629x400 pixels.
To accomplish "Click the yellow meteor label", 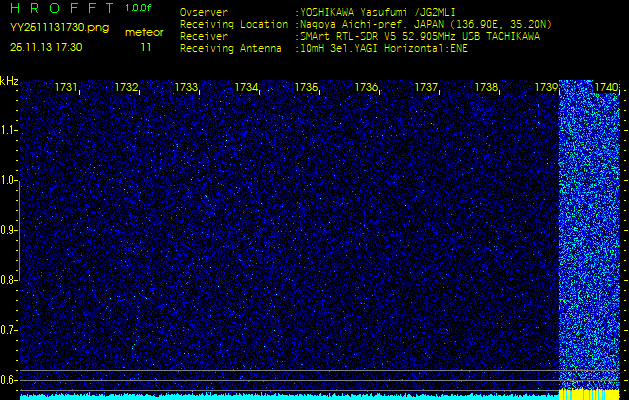I will click(x=144, y=32).
